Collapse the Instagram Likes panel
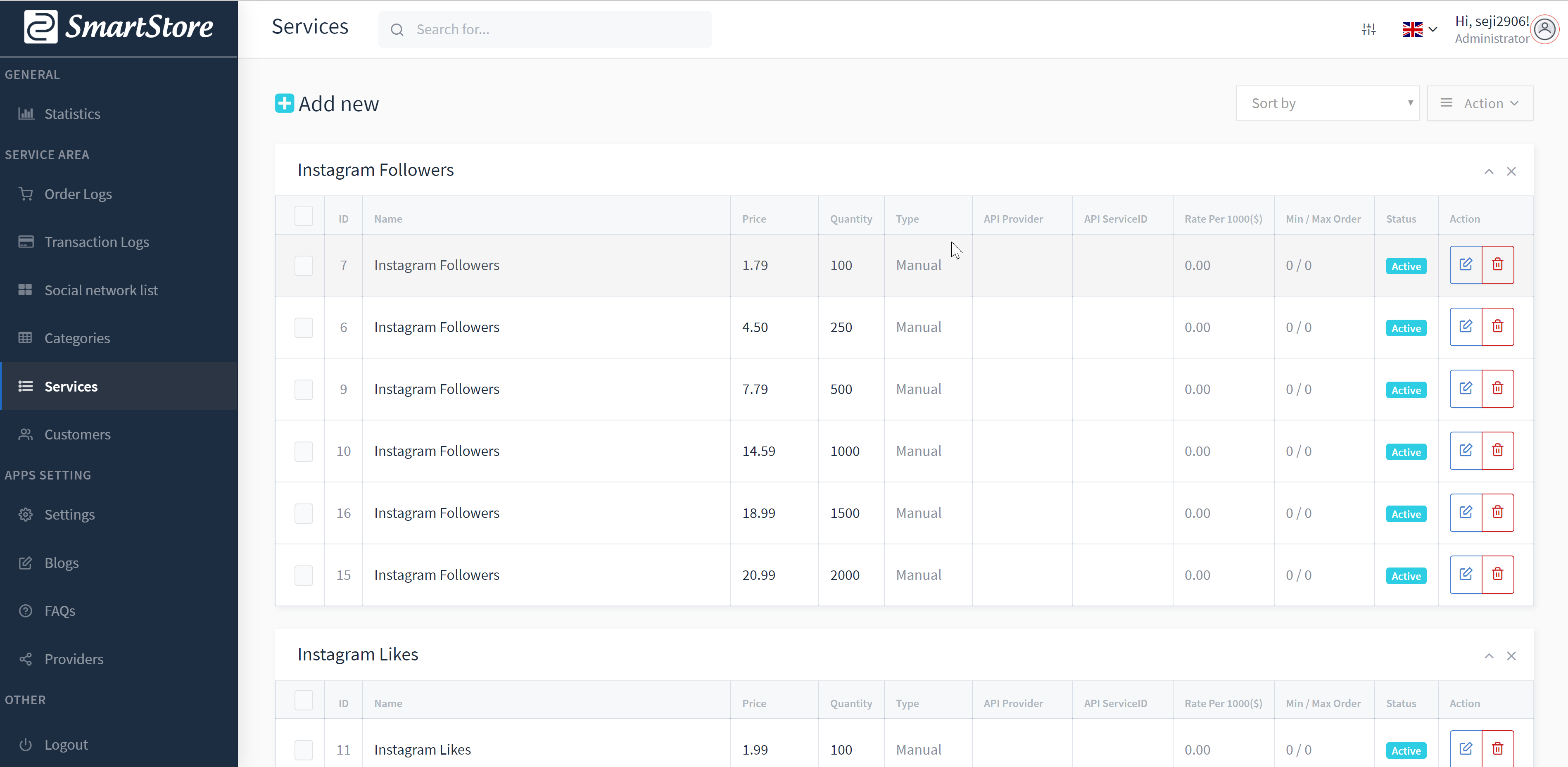Screen dimensions: 1568x767 click(x=1489, y=656)
